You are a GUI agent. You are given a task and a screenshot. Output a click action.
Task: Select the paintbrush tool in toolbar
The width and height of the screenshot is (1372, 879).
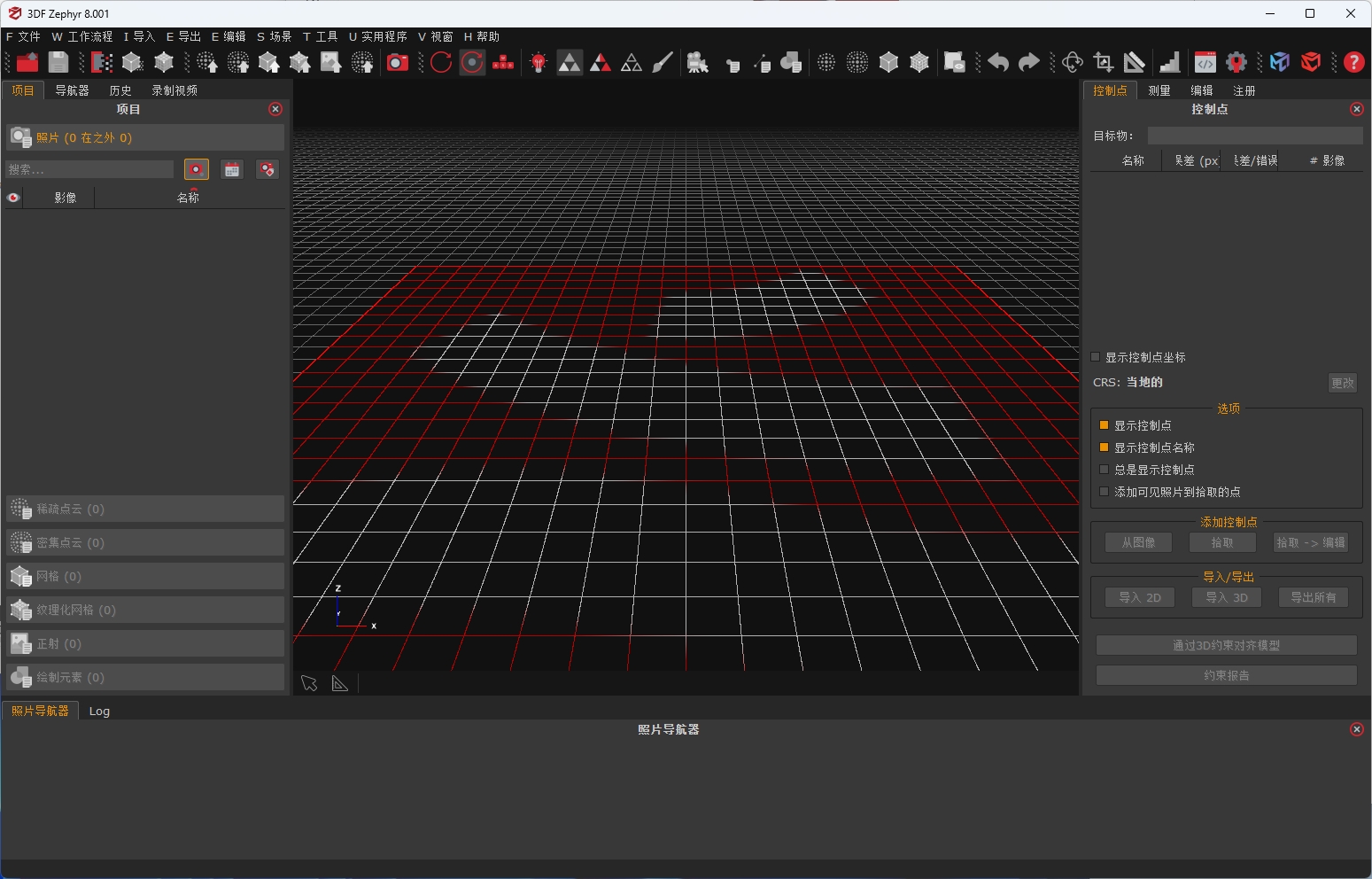(663, 62)
